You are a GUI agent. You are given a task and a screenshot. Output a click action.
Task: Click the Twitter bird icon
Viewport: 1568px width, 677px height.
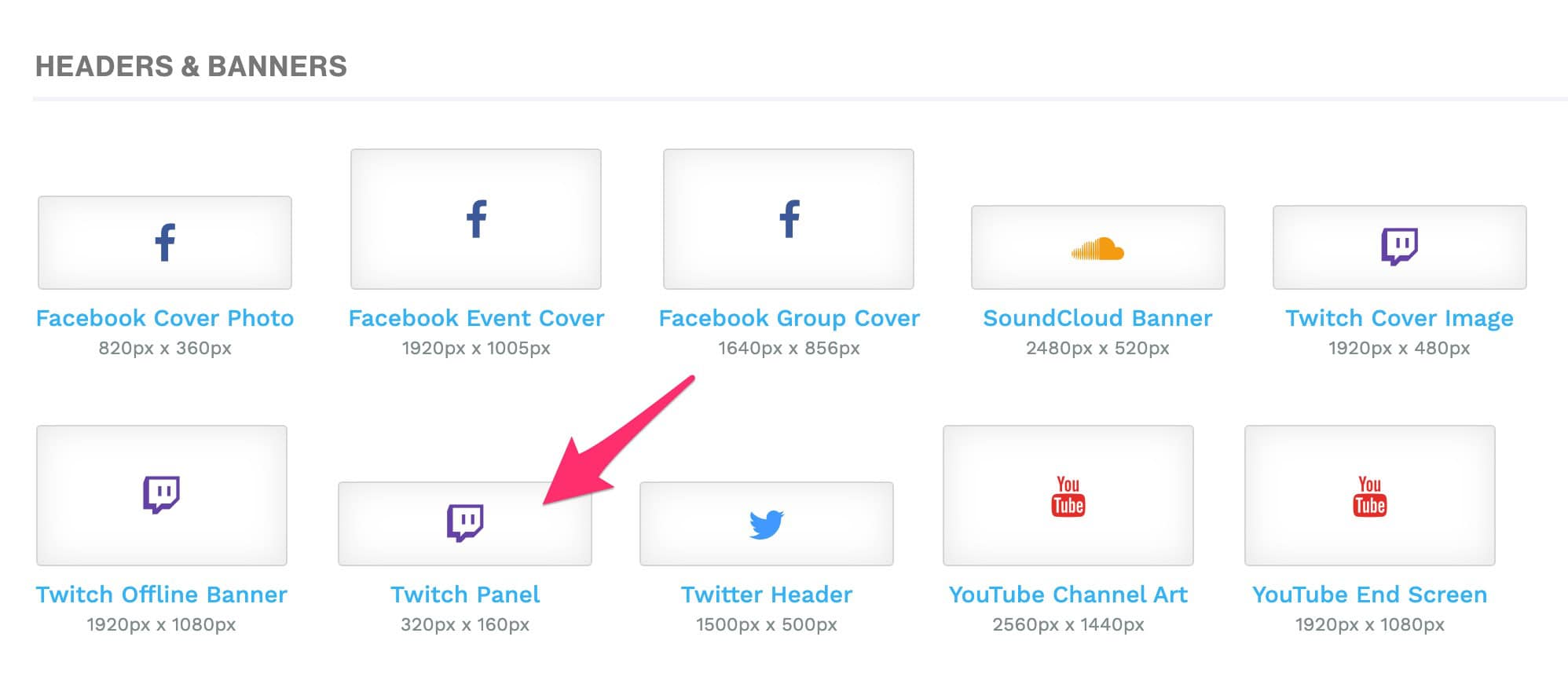[x=767, y=524]
